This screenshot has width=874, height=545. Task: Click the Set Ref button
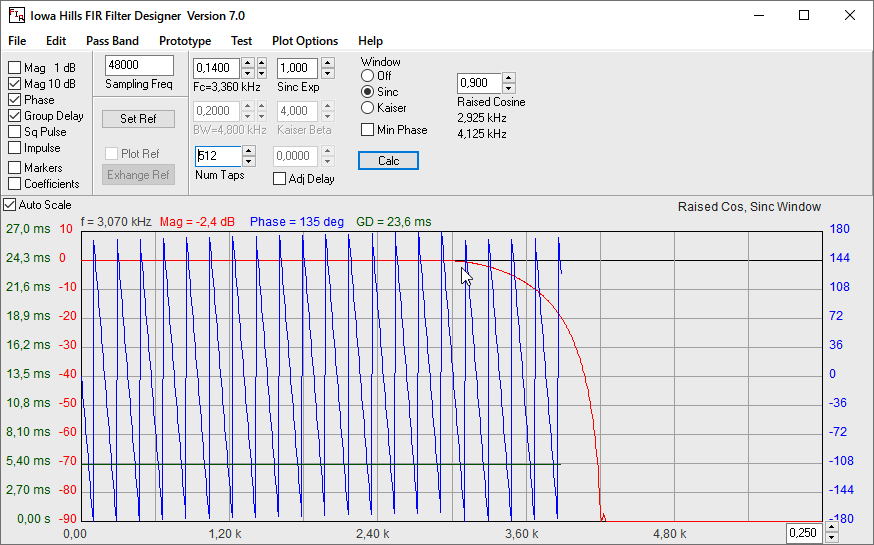coord(138,119)
